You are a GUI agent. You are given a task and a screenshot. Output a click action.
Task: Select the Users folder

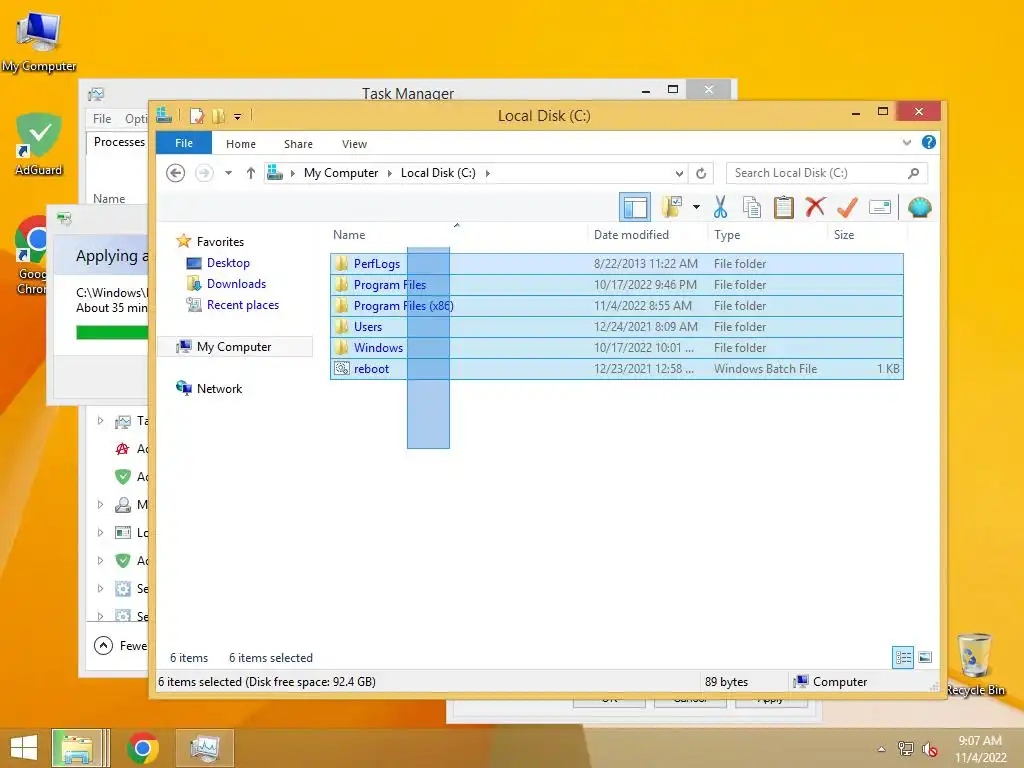616,327
